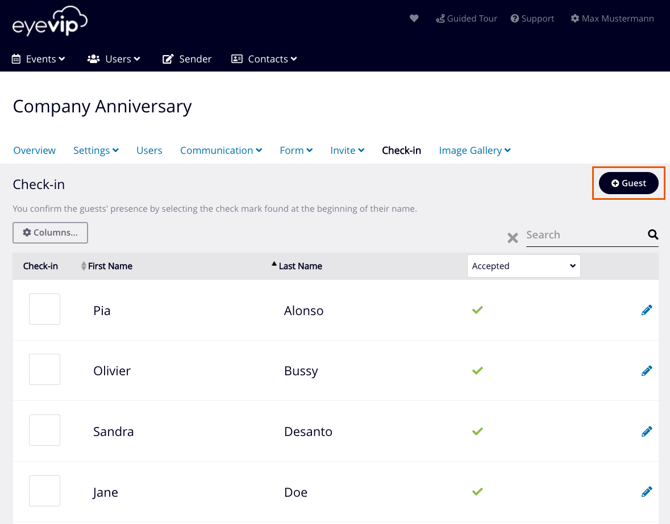The image size is (670, 524).
Task: Add a new guest with Guest button
Action: tap(628, 183)
